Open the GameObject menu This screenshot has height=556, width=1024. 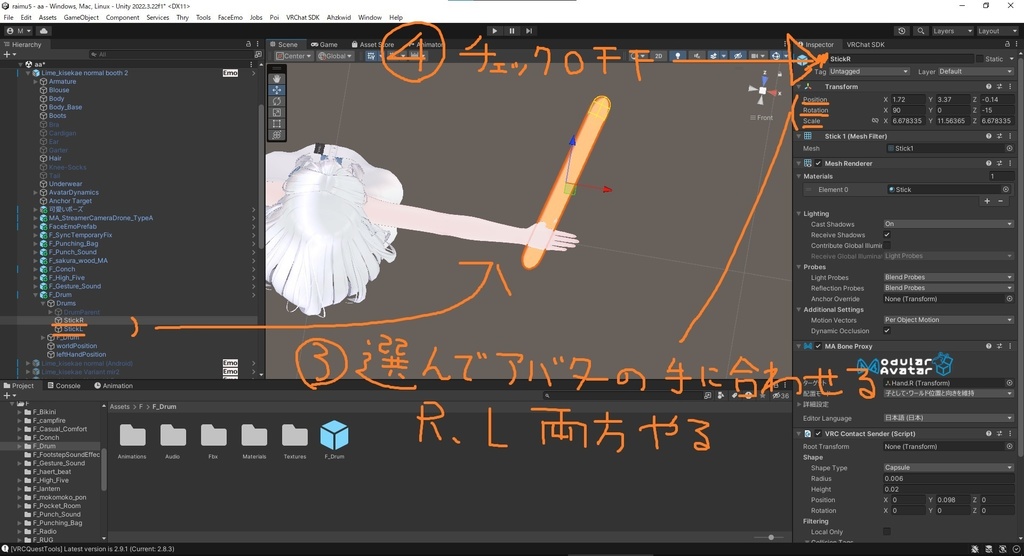coord(81,18)
